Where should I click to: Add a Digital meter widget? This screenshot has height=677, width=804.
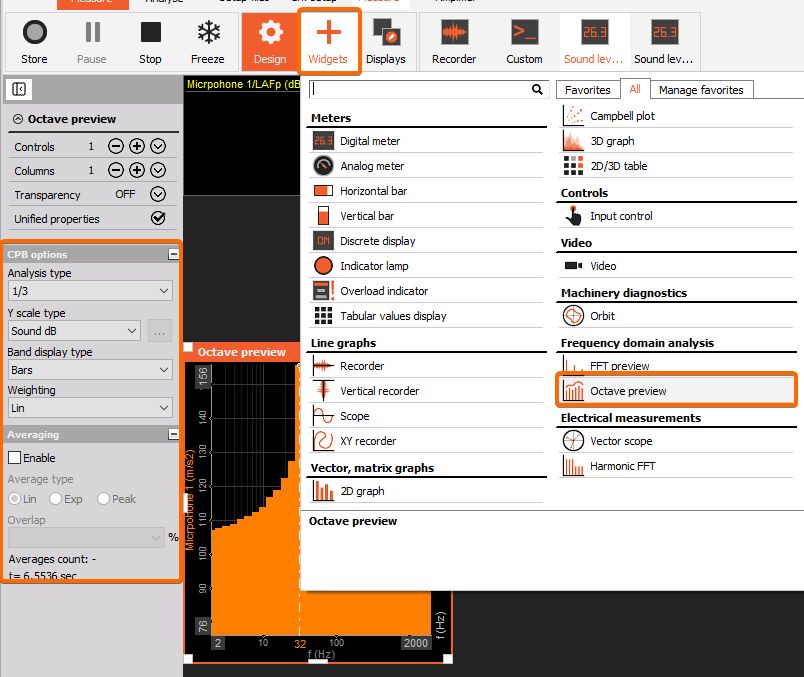[427, 141]
